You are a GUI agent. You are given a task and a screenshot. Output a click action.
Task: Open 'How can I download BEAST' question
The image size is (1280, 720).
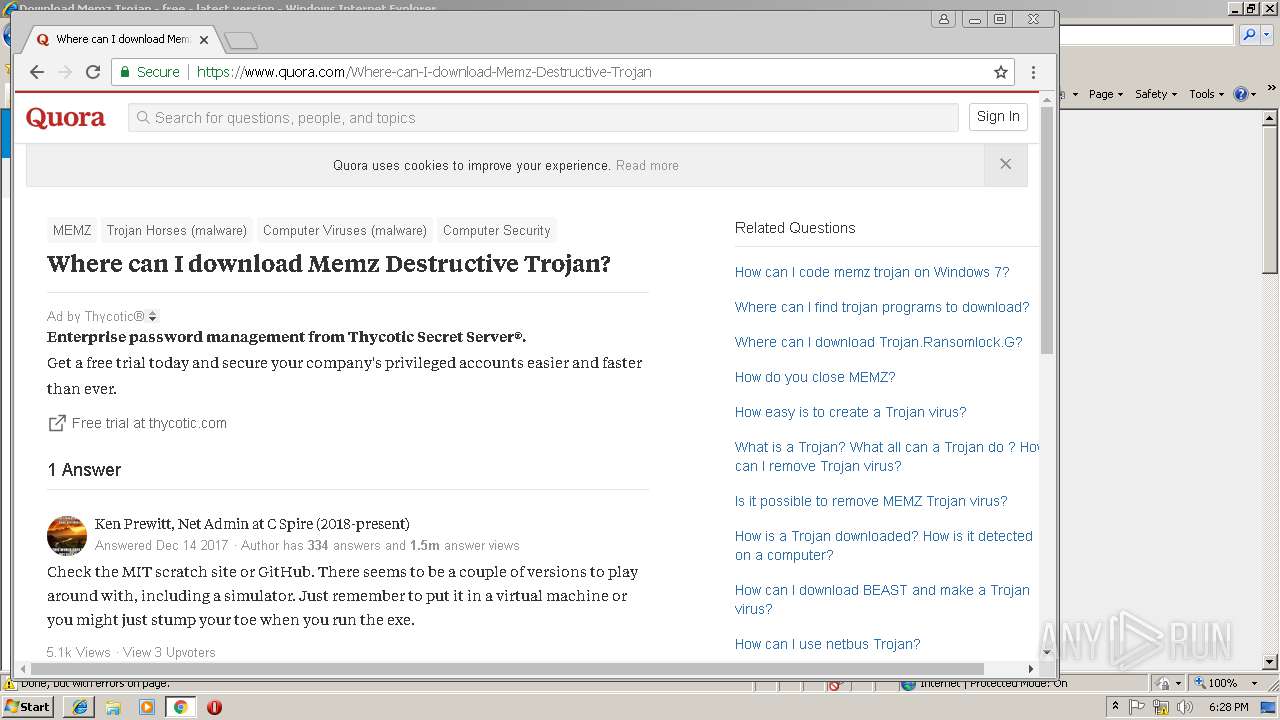(882, 599)
